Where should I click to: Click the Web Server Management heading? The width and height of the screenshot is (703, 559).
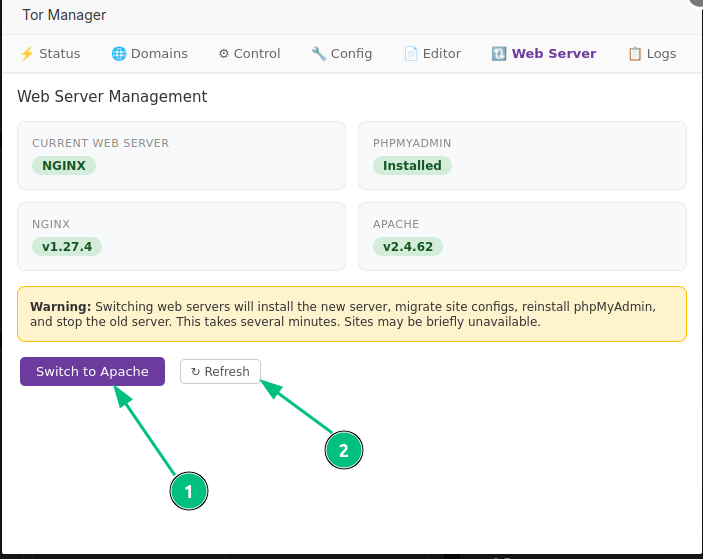112,96
